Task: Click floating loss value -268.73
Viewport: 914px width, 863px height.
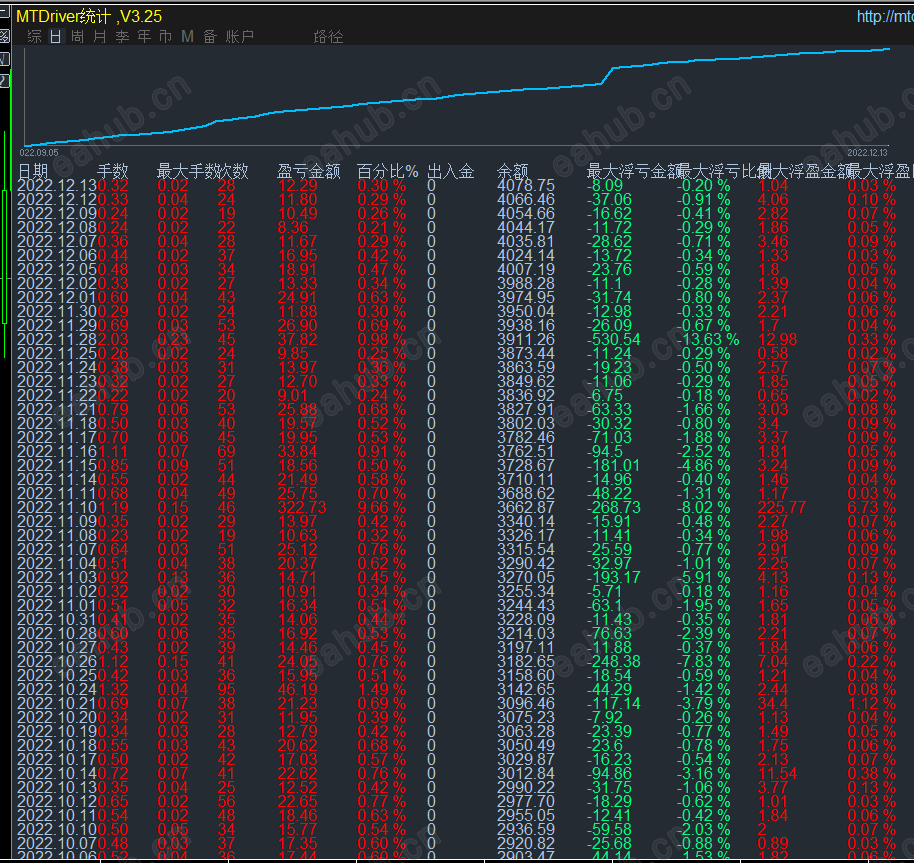Action: coord(613,508)
